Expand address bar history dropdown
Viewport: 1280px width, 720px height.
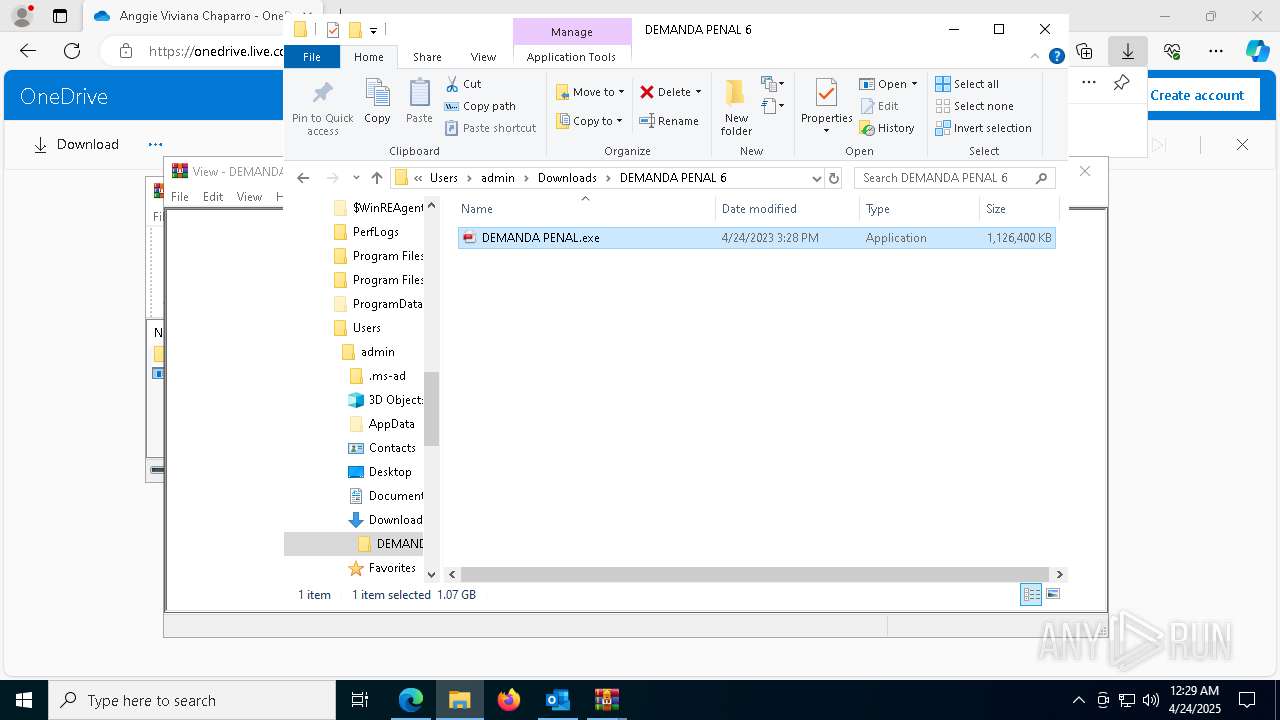coord(816,178)
